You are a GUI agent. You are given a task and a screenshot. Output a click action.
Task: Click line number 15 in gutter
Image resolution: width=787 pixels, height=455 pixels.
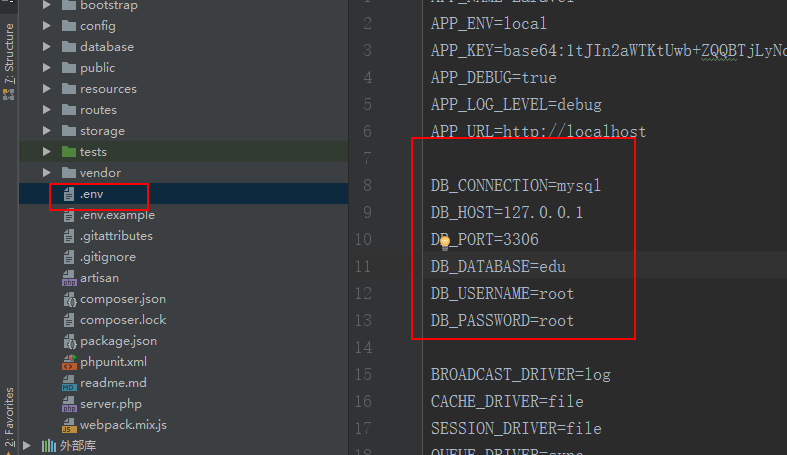362,375
